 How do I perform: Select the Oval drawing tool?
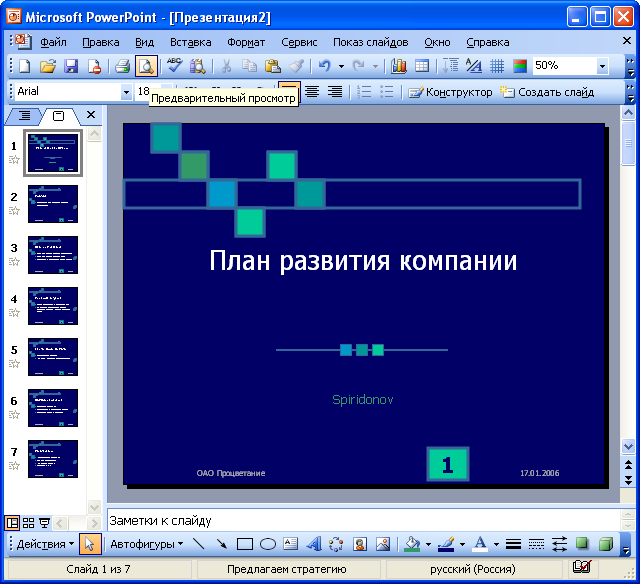268,544
